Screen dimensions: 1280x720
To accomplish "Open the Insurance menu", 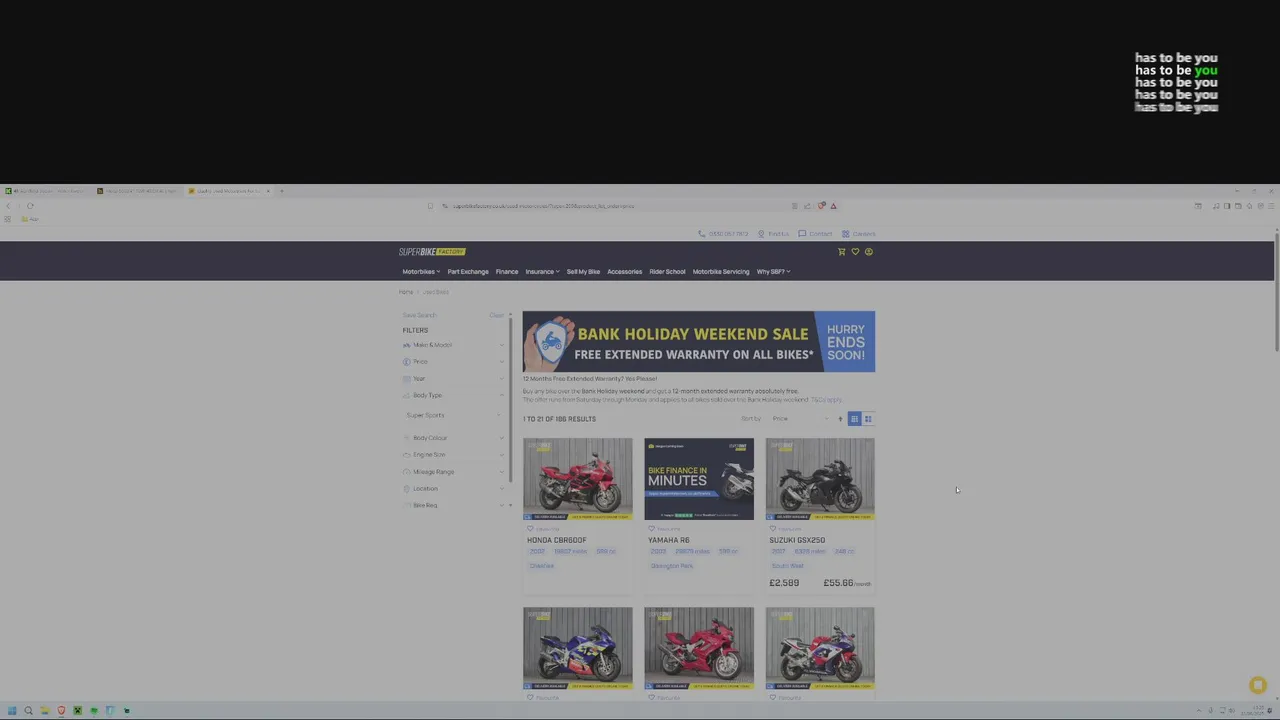I will 542,272.
